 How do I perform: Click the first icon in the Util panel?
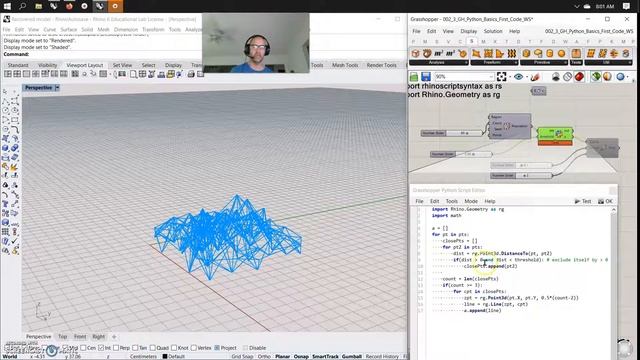[591, 53]
